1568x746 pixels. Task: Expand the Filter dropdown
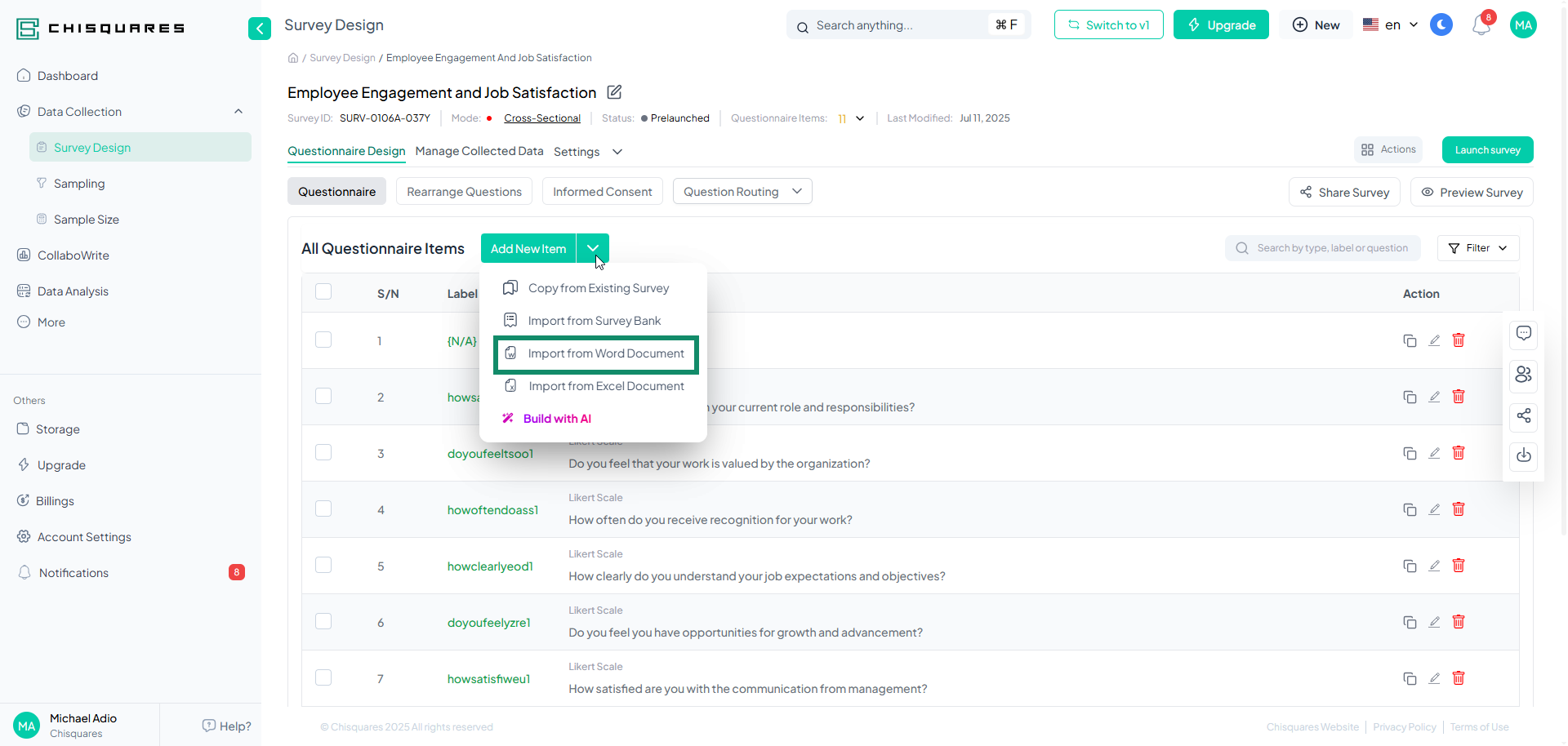click(x=1477, y=248)
